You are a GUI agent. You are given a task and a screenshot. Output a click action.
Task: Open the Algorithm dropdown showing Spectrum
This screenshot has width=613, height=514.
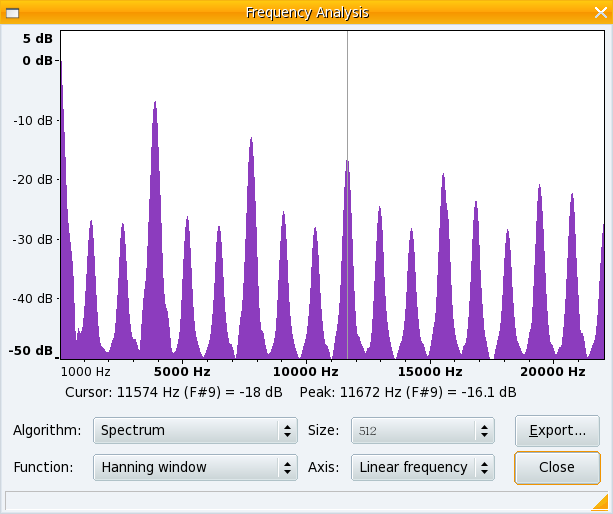point(195,431)
